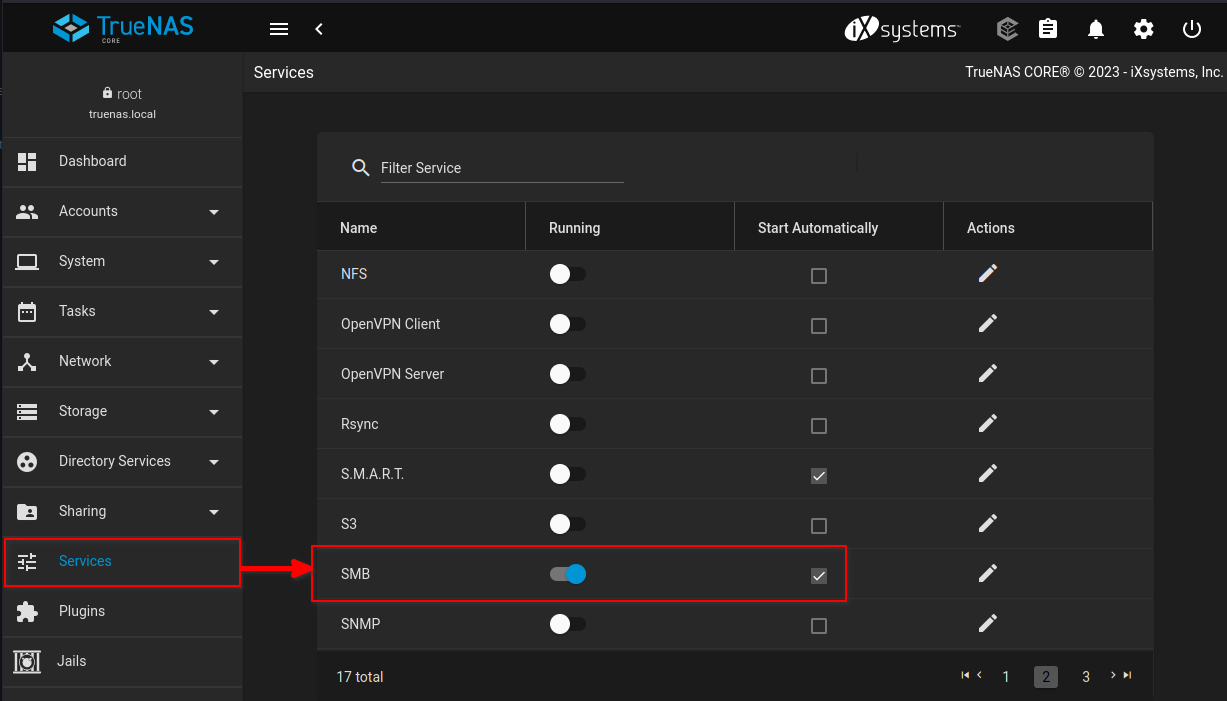This screenshot has width=1227, height=701.
Task: Open the Plugins section in the sidebar
Action: point(81,611)
